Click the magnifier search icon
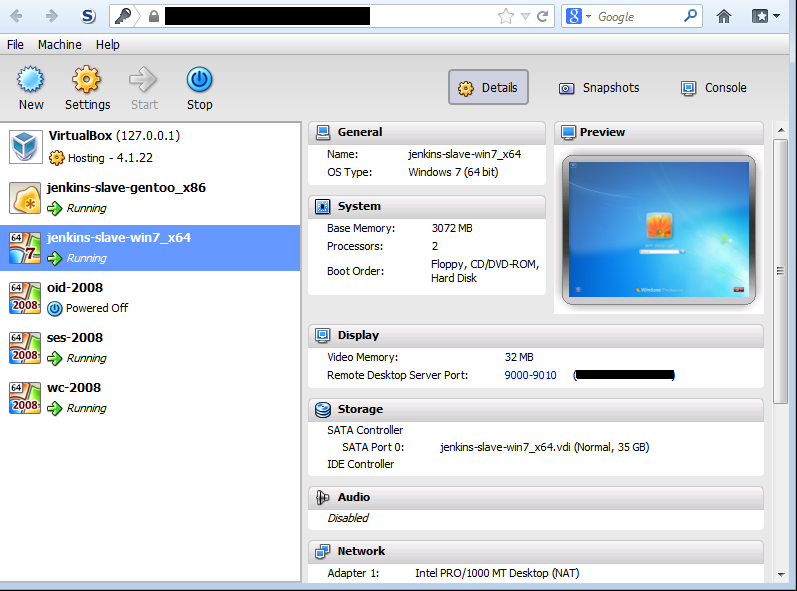The width and height of the screenshot is (797, 591). (690, 16)
